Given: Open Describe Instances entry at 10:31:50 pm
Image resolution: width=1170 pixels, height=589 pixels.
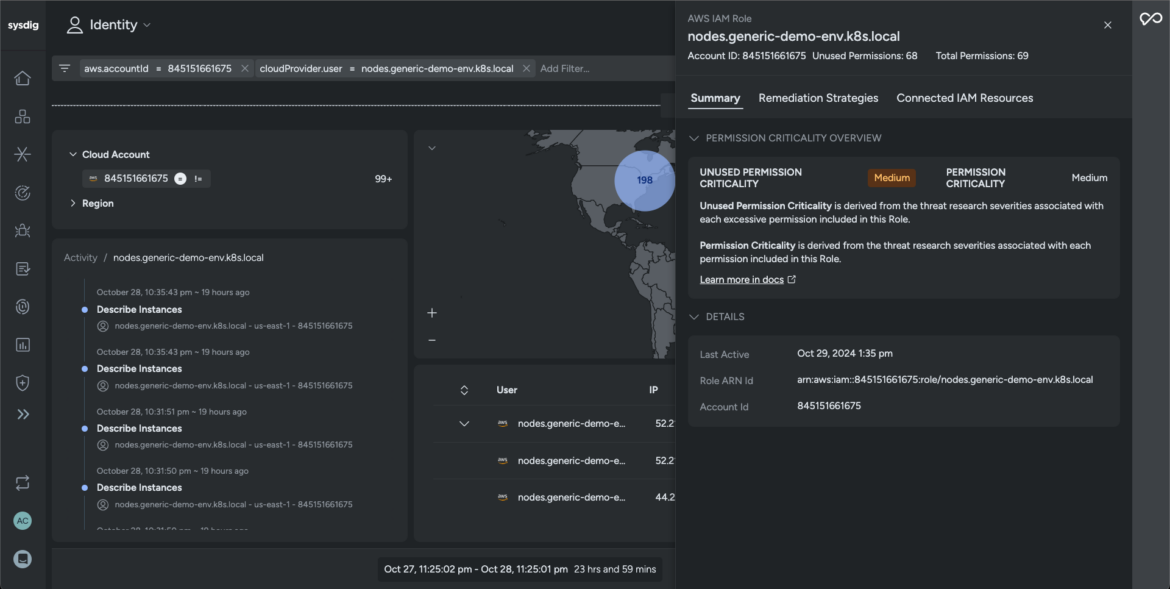Looking at the screenshot, I should click(139, 487).
